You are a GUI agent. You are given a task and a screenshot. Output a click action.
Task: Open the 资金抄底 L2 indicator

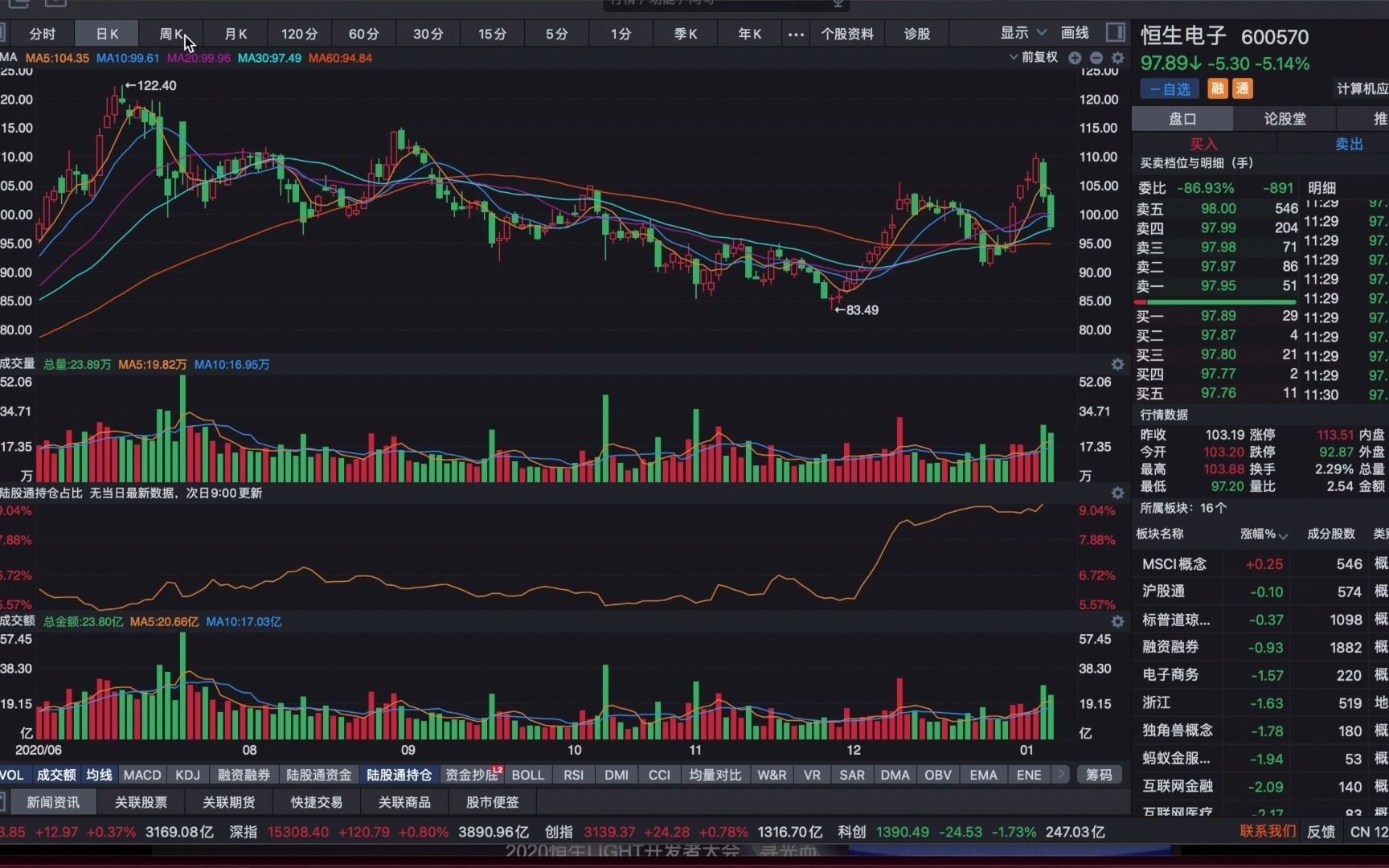pos(473,775)
